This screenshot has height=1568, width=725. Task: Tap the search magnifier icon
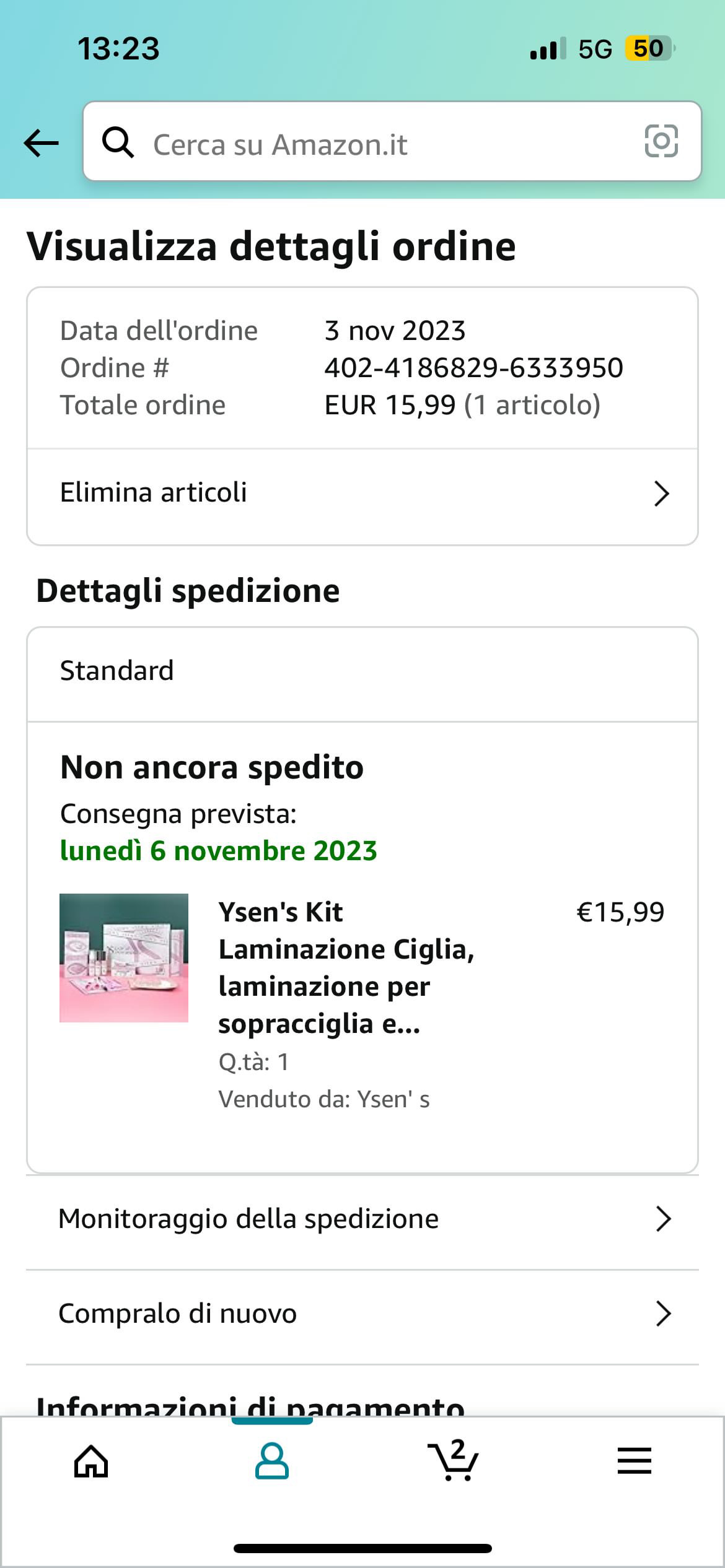coord(118,142)
